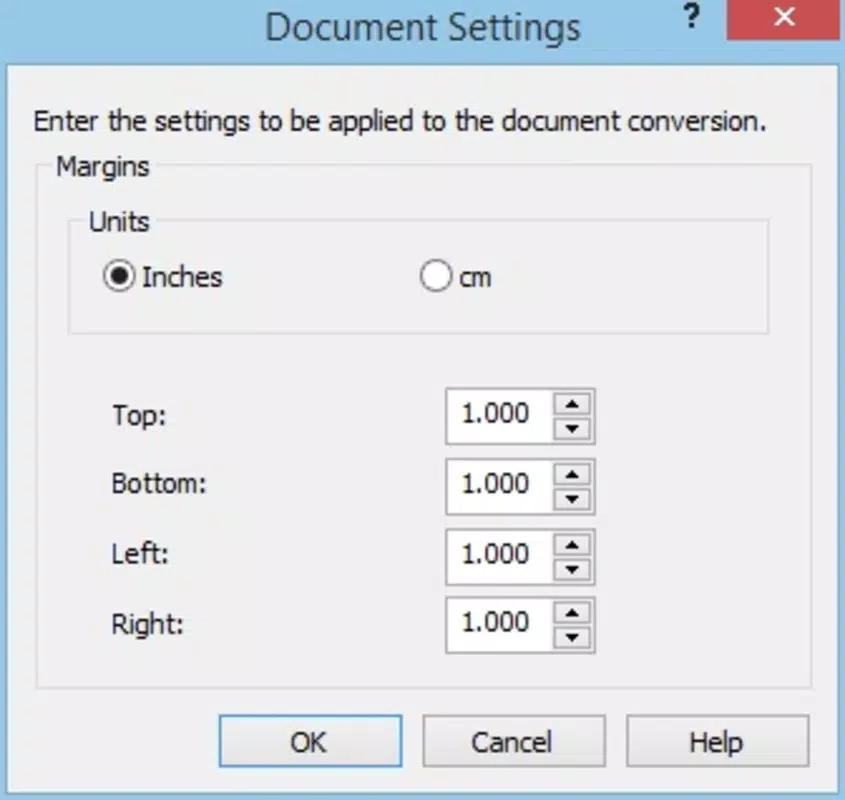This screenshot has height=800, width=845.
Task: Decrease the Bottom margin value
Action: point(572,499)
